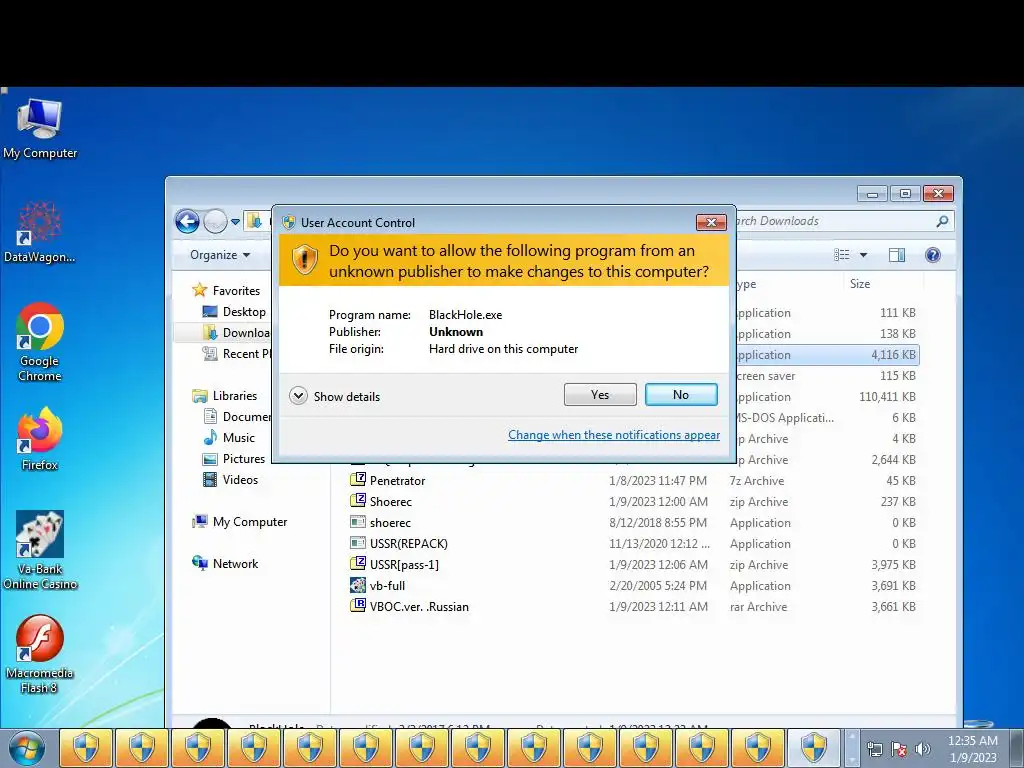Maximize the Downloads Explorer window

(x=905, y=194)
